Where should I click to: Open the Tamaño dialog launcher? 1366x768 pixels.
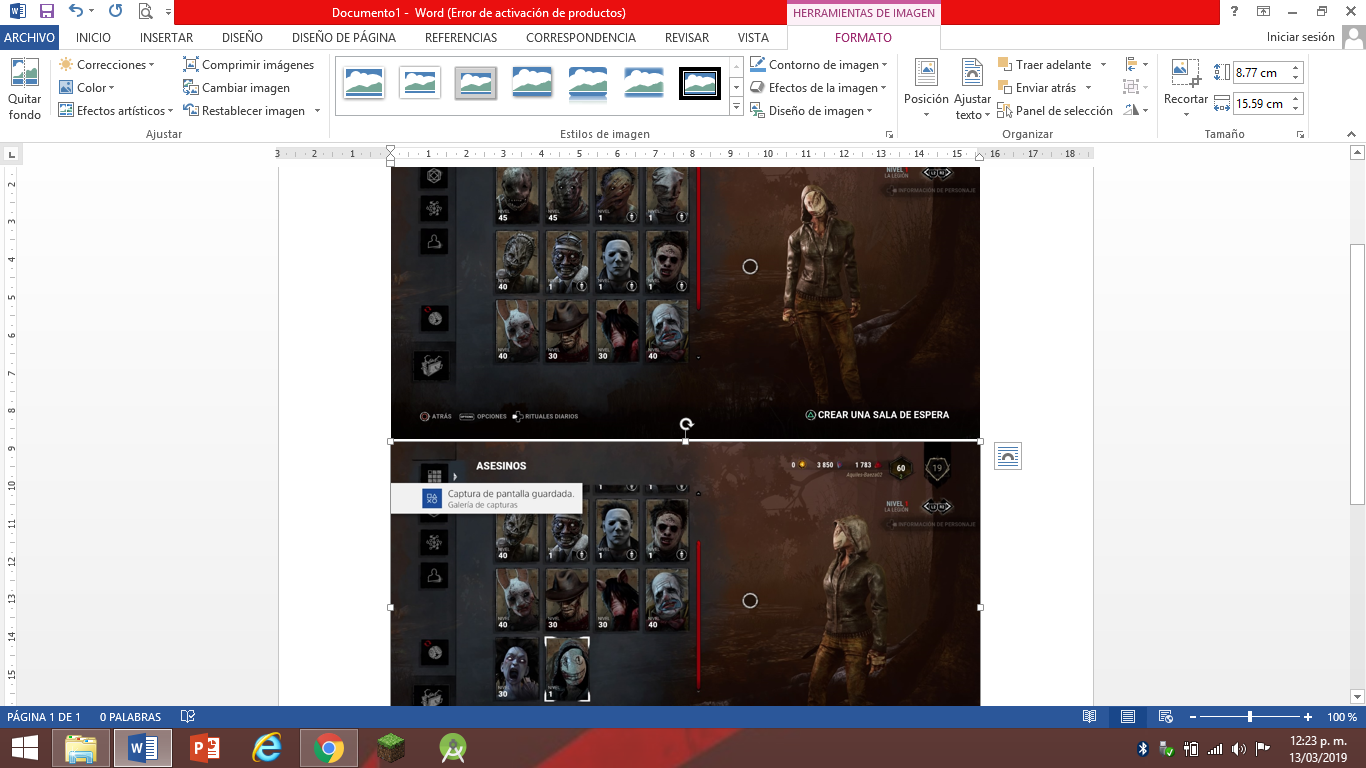[x=1300, y=134]
